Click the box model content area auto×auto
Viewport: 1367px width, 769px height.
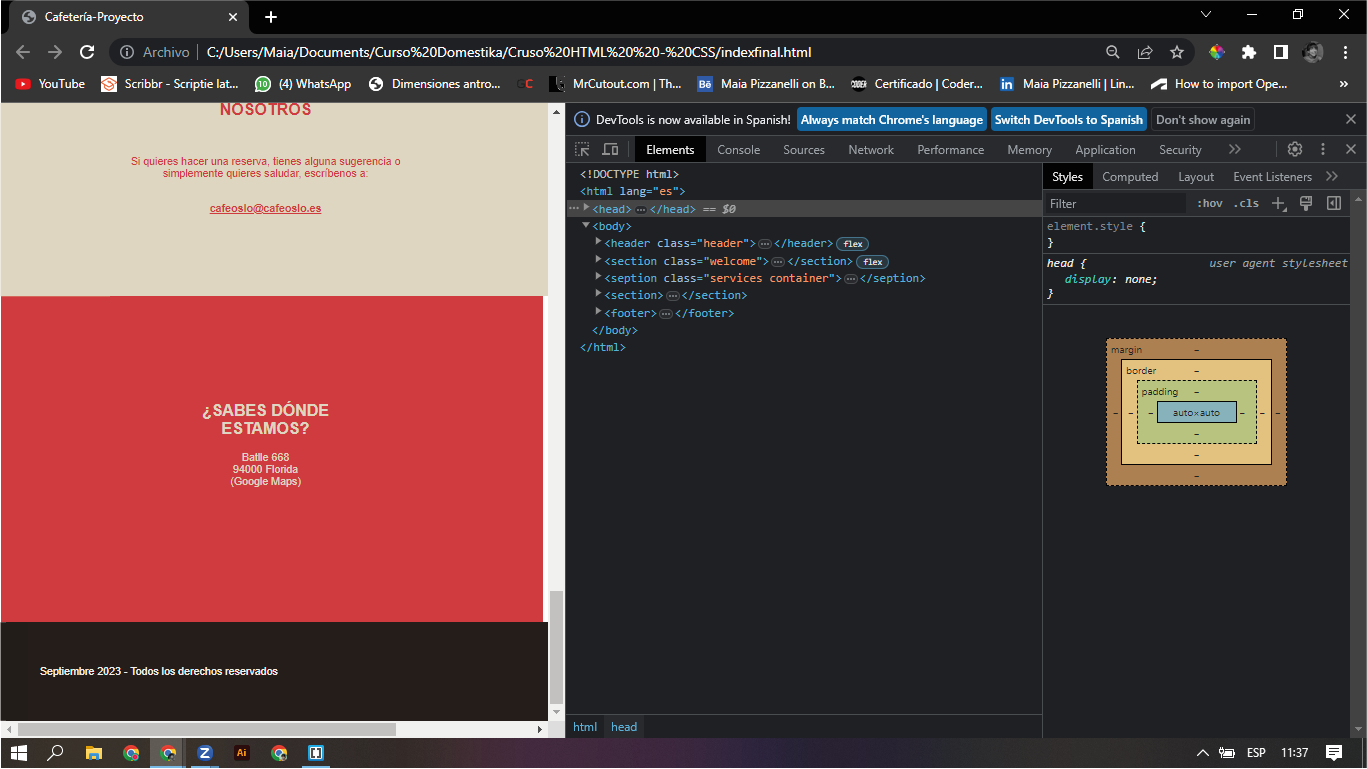(1196, 412)
